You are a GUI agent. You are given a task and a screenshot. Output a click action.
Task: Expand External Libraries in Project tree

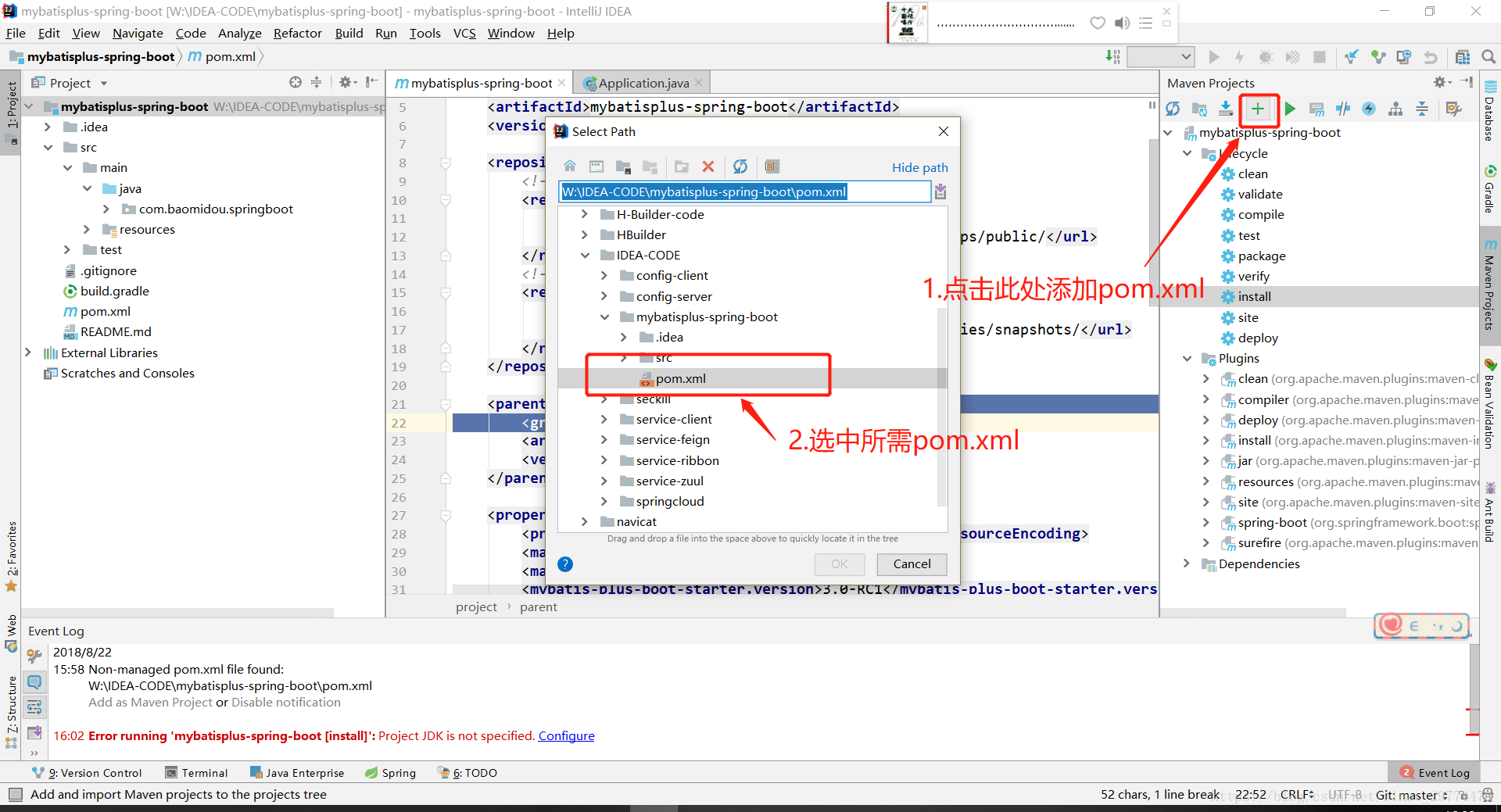[29, 353]
